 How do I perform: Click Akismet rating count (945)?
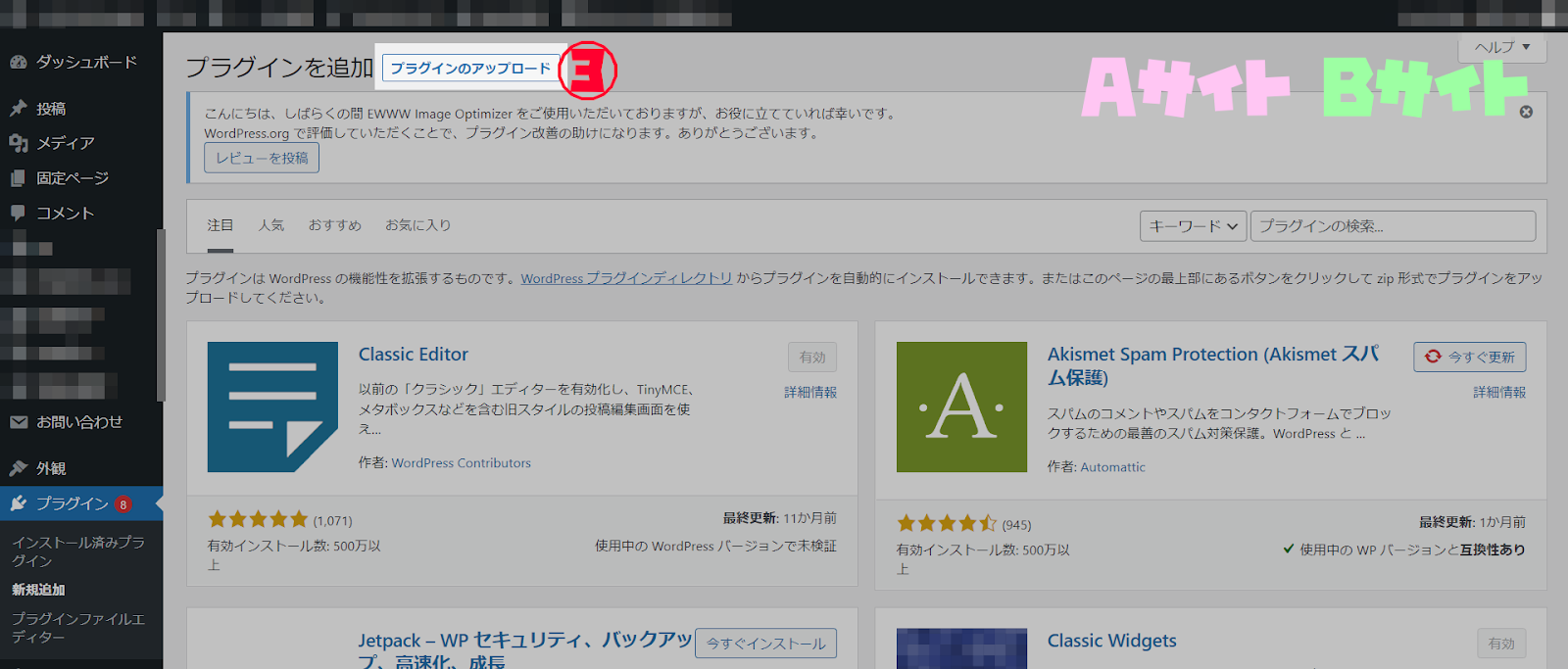1016,525
